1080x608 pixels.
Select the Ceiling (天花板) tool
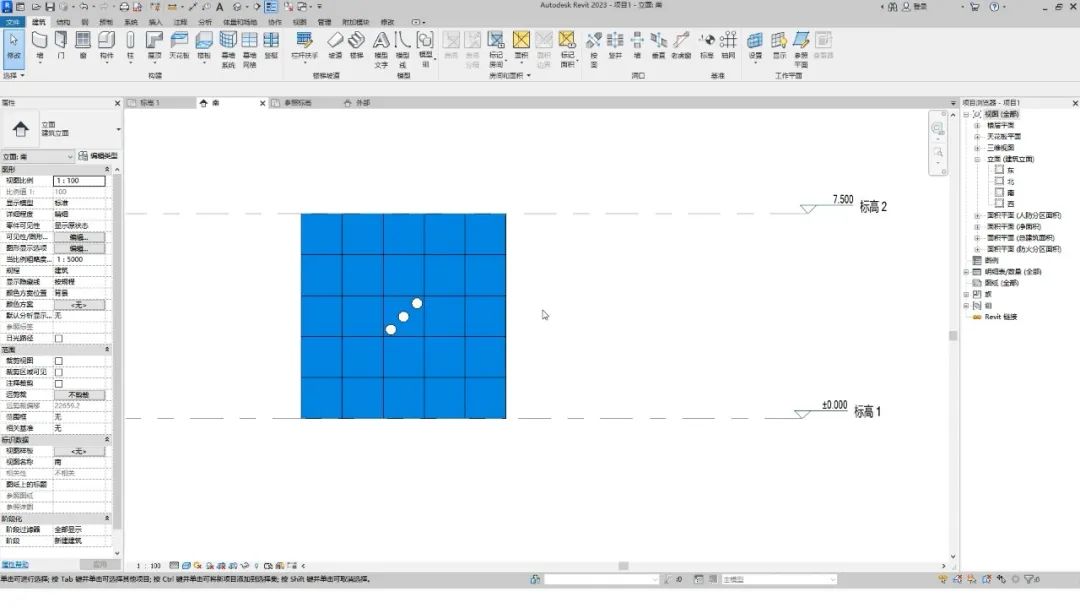179,44
